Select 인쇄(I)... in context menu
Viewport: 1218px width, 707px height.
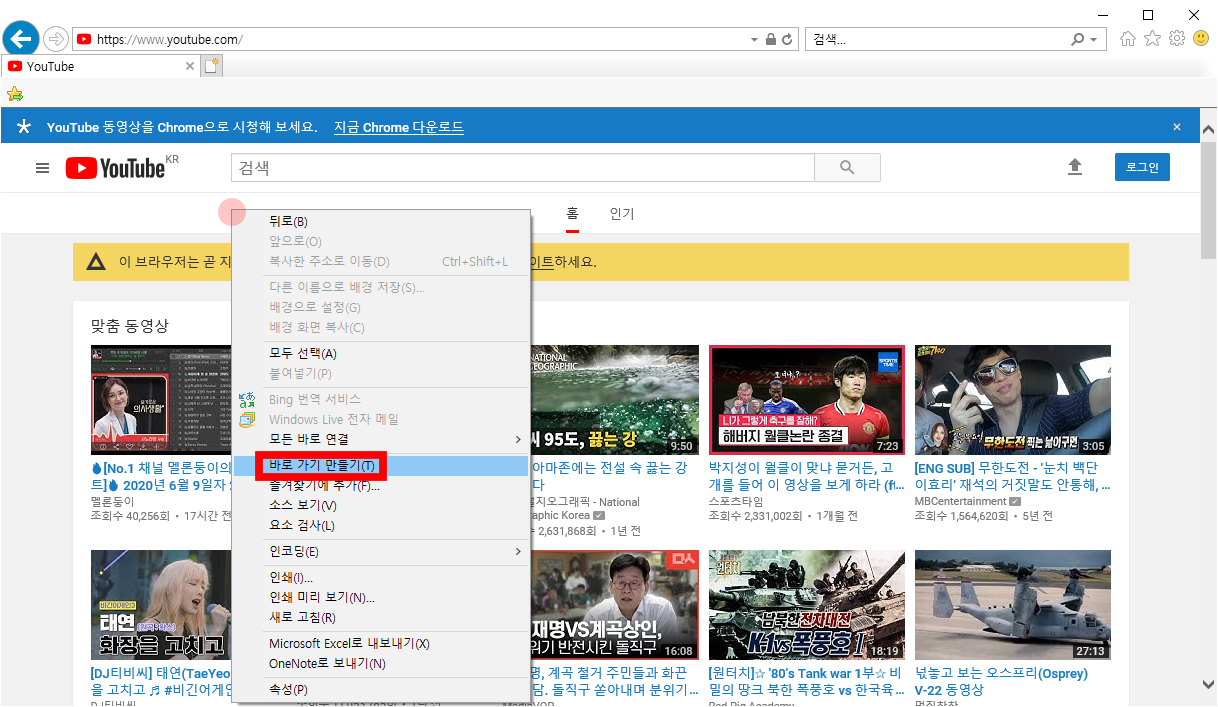[x=380, y=577]
